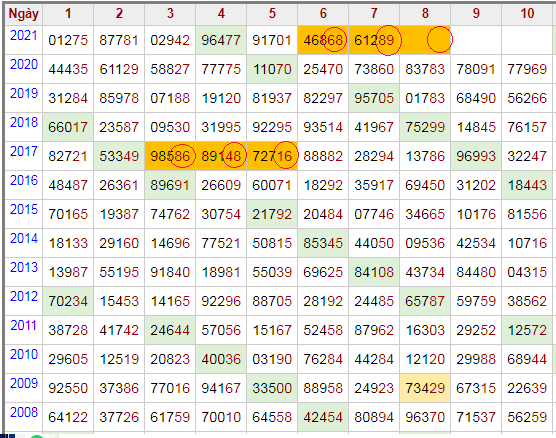Click green cell 66017 in 2018 row
Viewport: 556px width, 438px height.
(68, 127)
